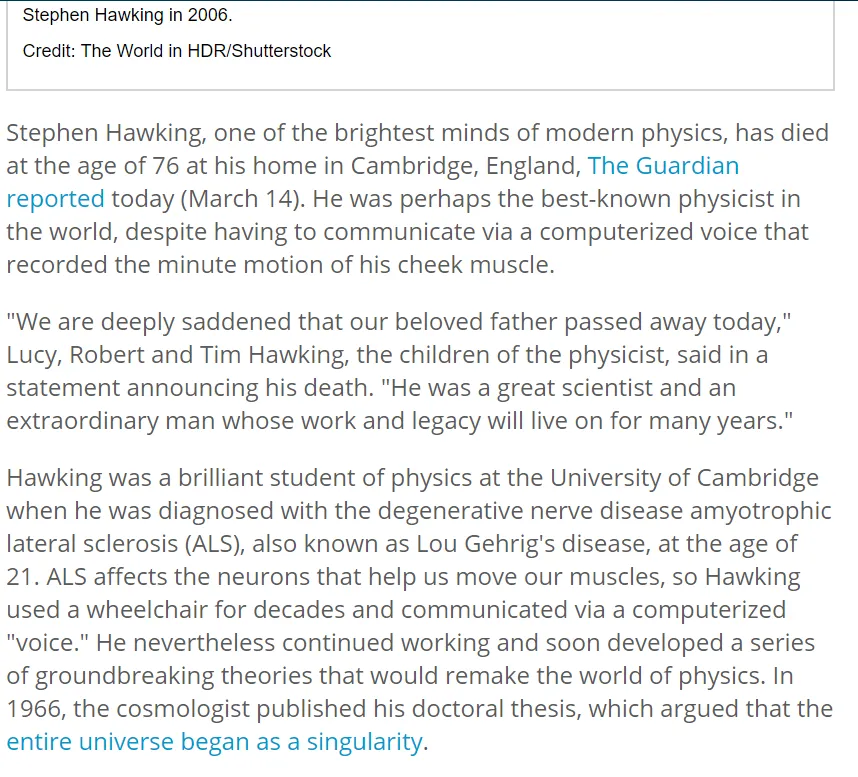Click the text "University of Cambridge"
Screen dimensions: 858x777
[x=684, y=478]
